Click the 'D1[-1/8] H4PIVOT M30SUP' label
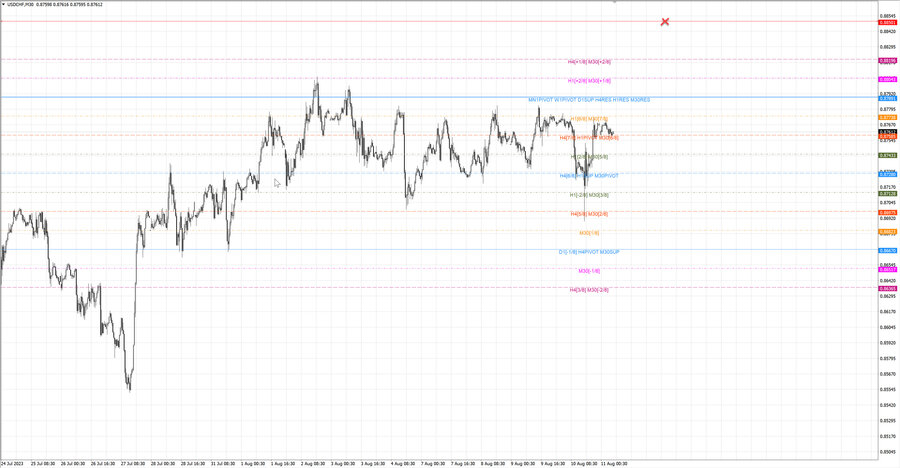The height and width of the screenshot is (468, 900). tap(589, 252)
